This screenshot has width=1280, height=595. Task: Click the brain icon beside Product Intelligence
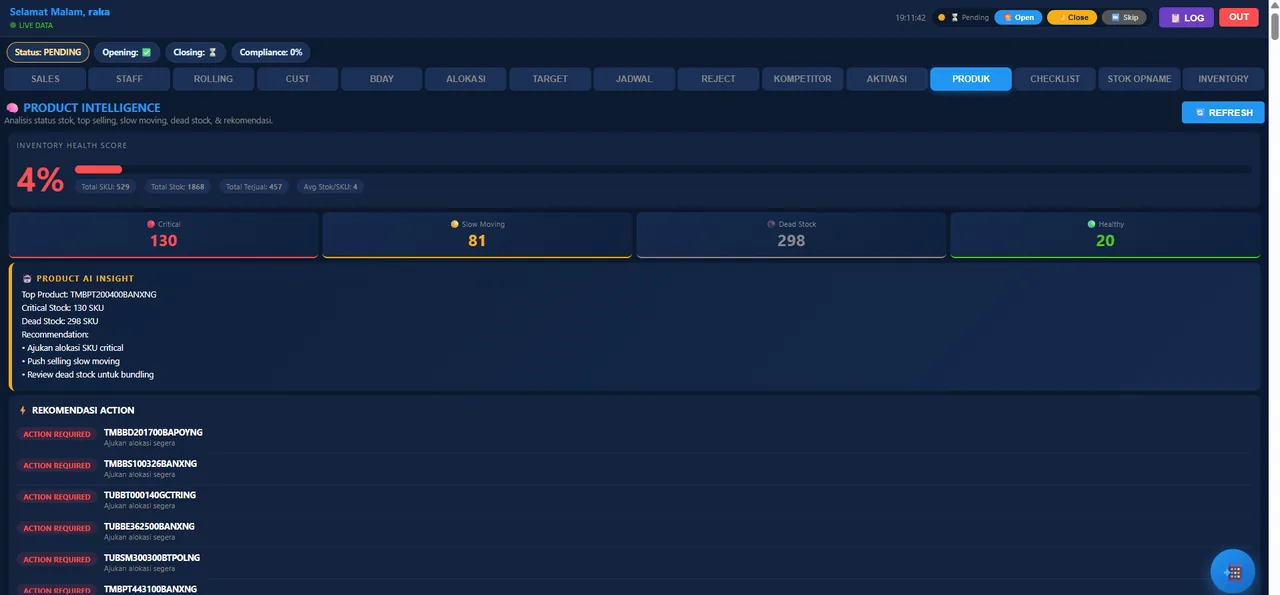coord(12,108)
